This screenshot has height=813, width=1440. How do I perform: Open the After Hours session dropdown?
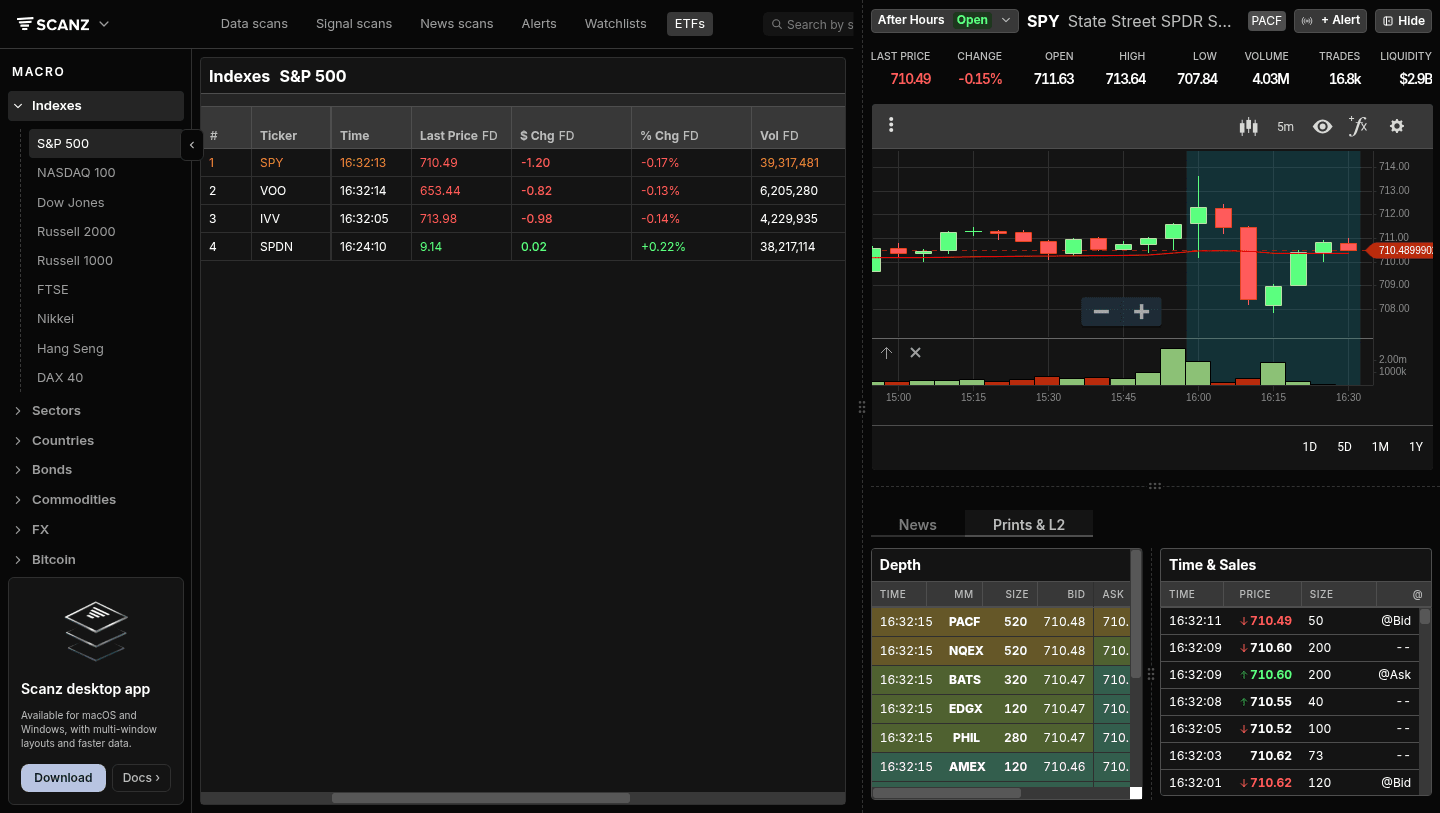[x=944, y=20]
